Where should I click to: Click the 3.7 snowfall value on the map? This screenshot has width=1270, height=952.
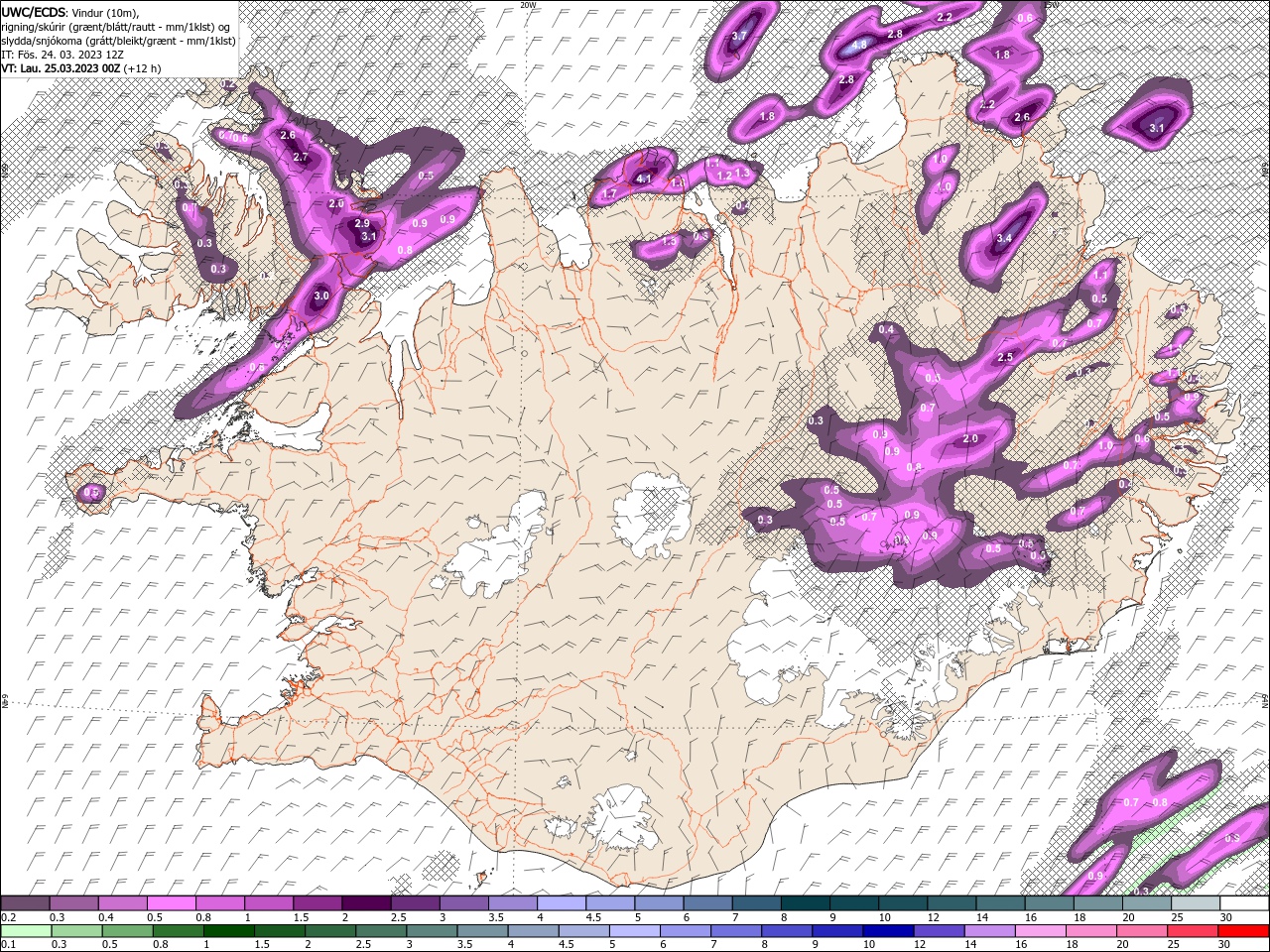739,36
